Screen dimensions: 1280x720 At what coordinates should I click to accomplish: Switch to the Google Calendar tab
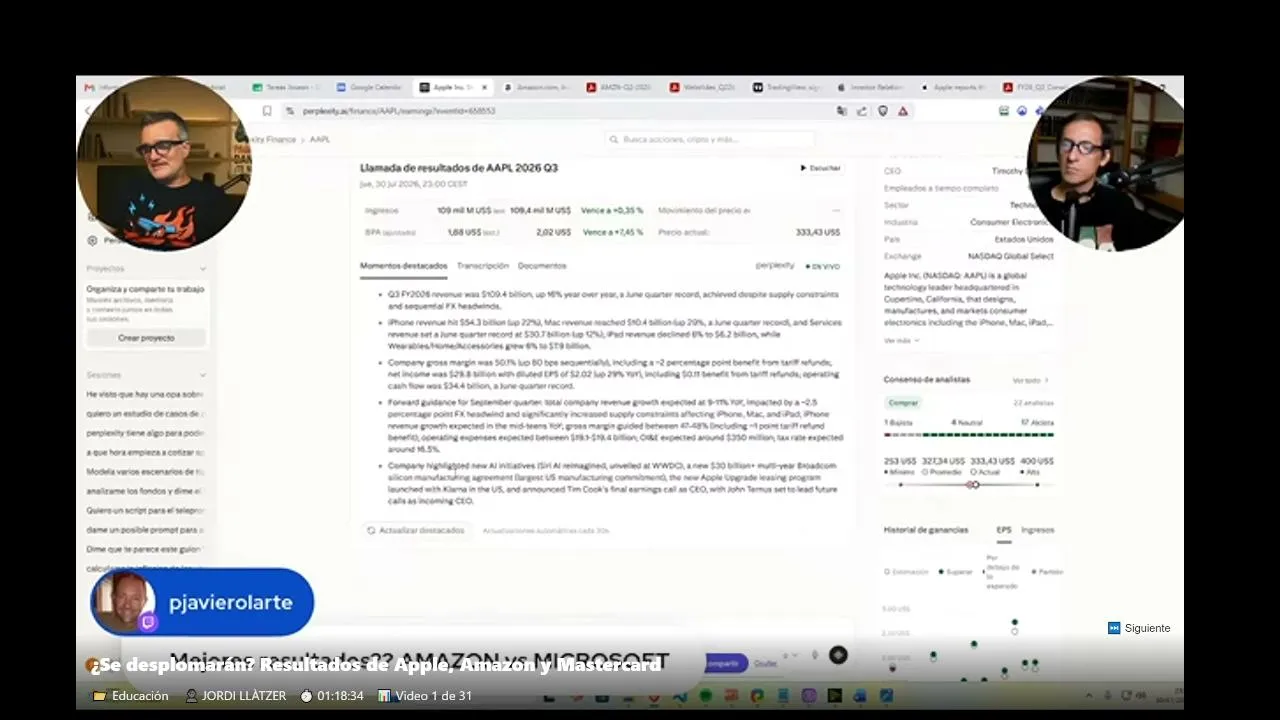tap(368, 87)
